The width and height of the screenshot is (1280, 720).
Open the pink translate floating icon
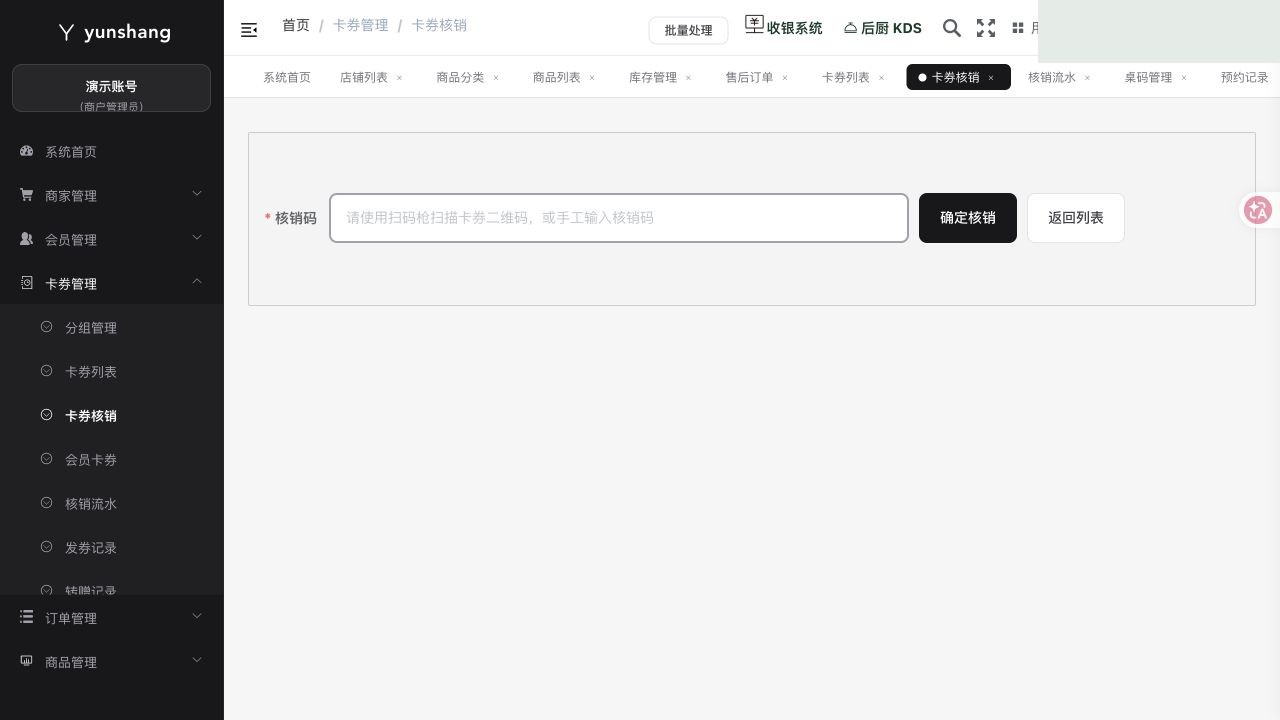pos(1258,210)
